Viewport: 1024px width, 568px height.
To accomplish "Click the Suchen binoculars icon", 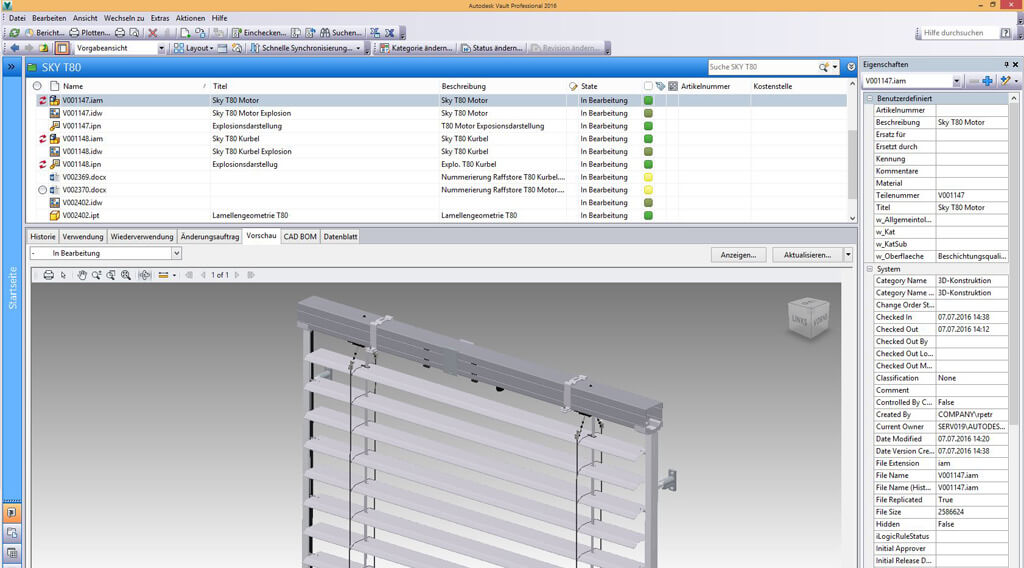I will pos(324,33).
